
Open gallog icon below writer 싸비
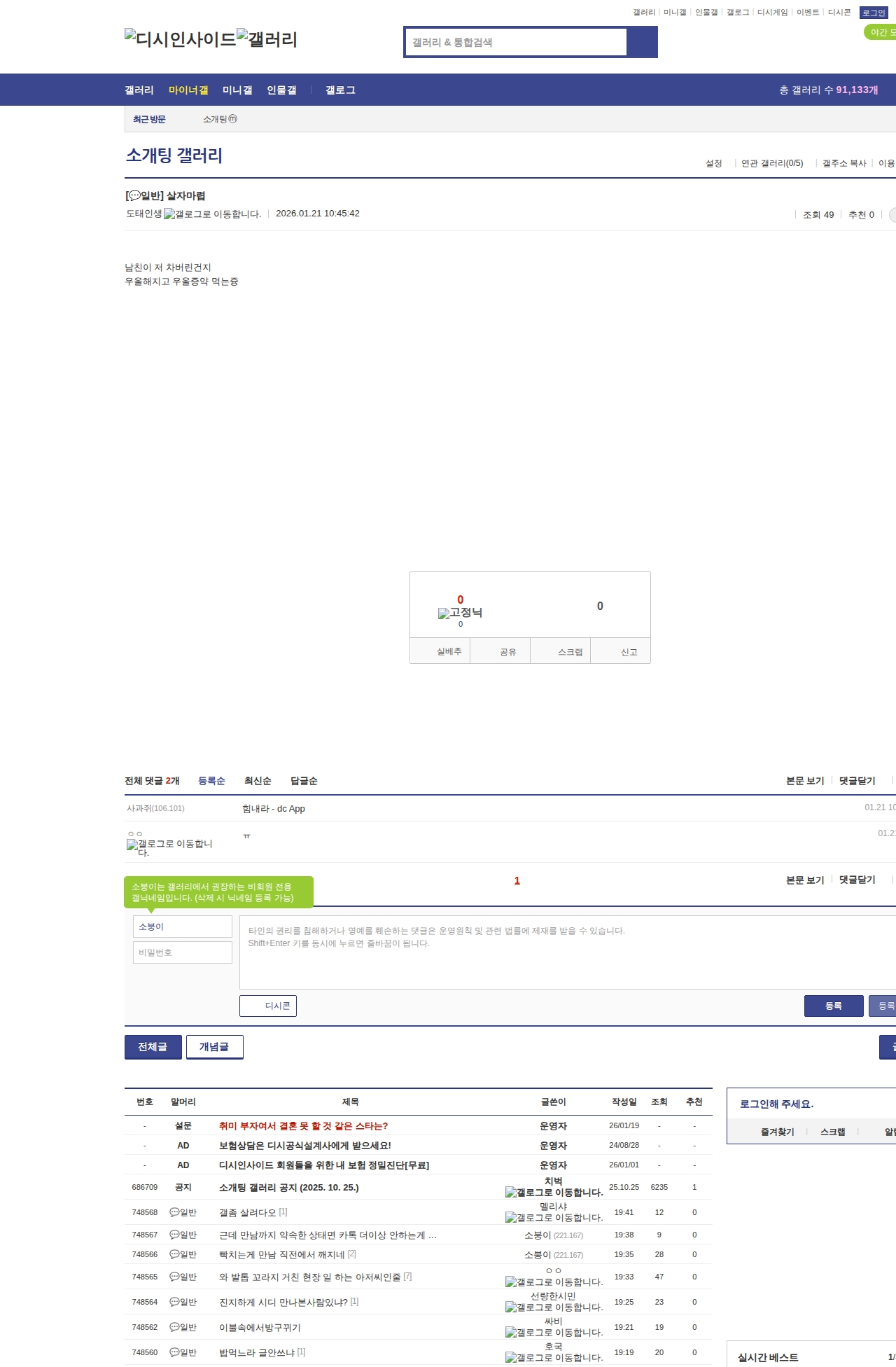[x=554, y=1332]
